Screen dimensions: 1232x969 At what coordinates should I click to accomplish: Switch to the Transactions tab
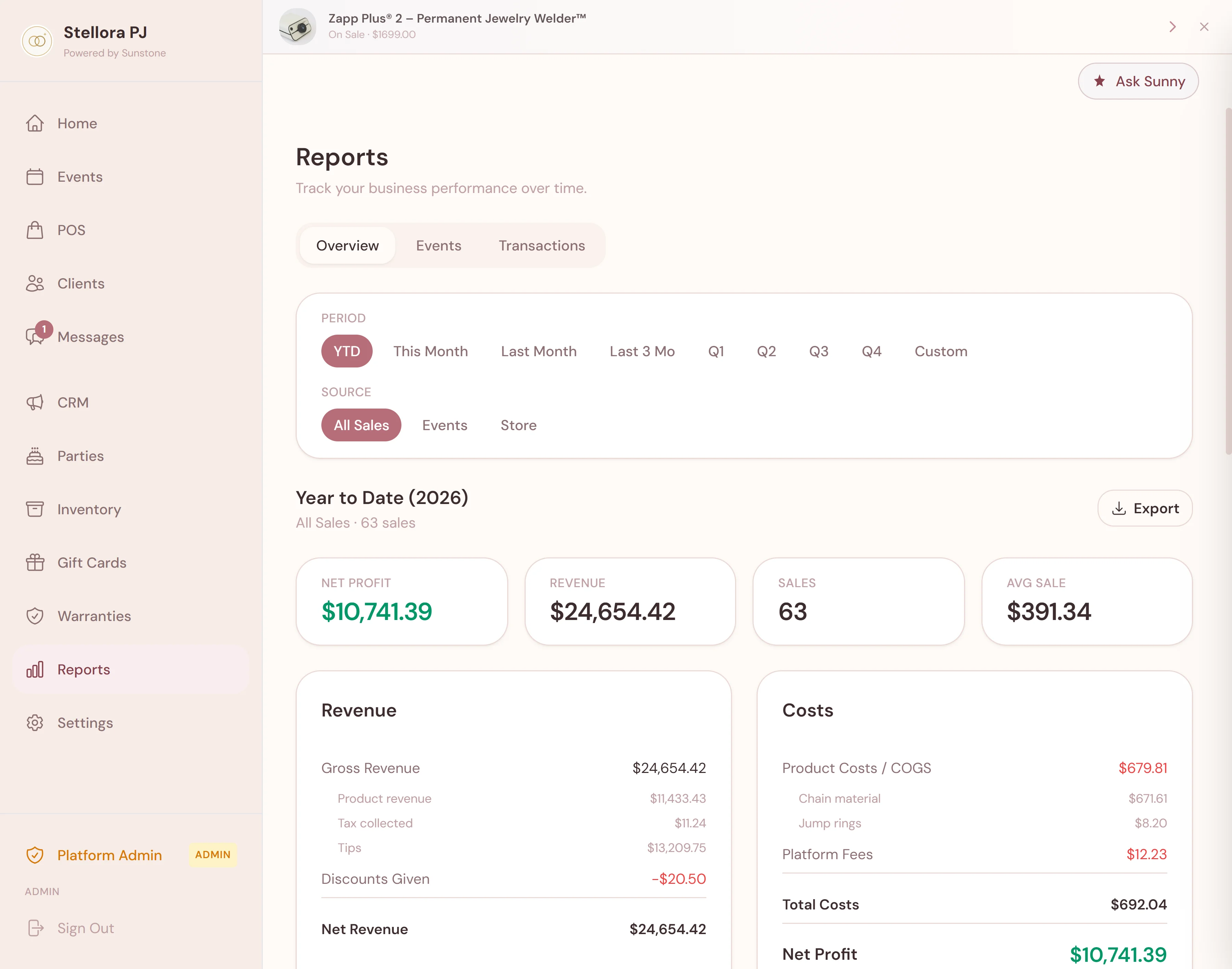coord(541,245)
